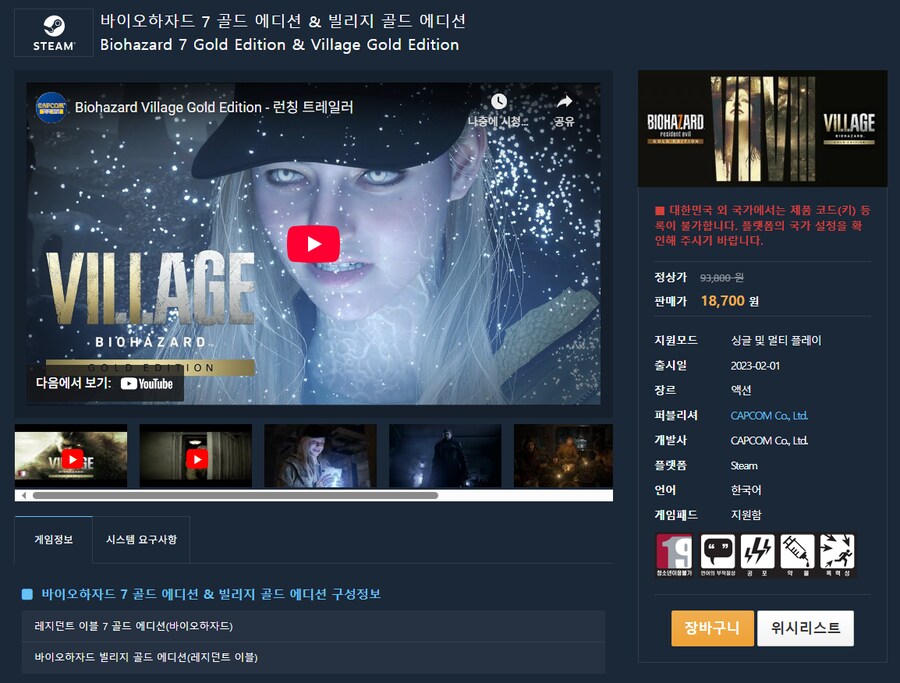Click the 19 age rating icon
This screenshot has height=683, width=900.
[674, 555]
